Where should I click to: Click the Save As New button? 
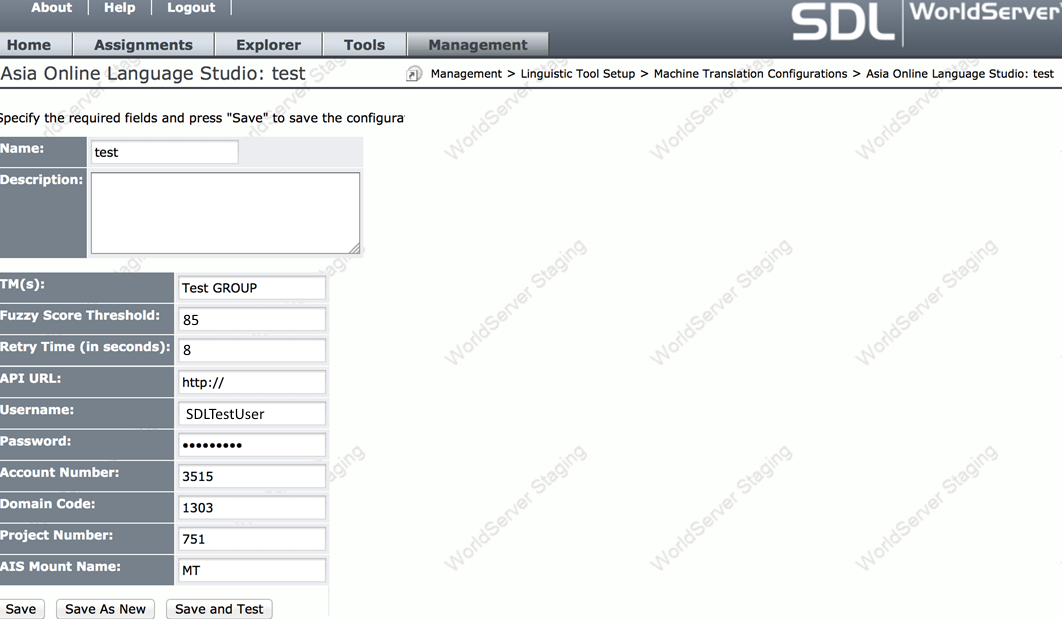pyautogui.click(x=105, y=609)
